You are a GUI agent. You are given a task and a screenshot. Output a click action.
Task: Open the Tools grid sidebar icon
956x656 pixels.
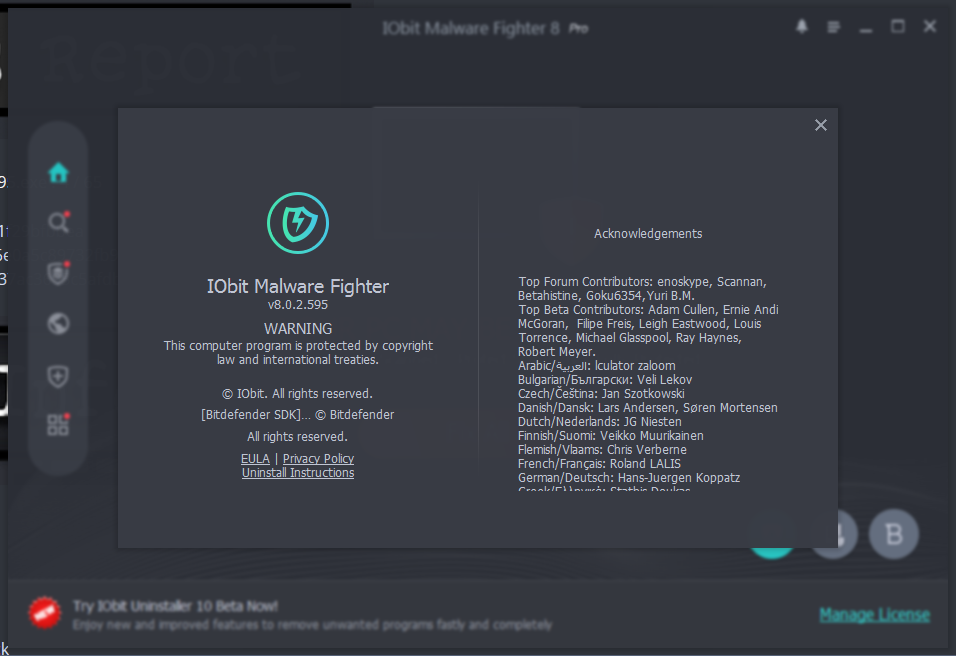pos(59,424)
